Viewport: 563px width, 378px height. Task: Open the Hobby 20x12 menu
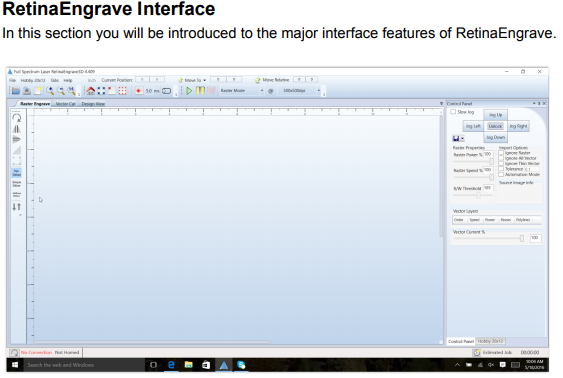(33, 80)
